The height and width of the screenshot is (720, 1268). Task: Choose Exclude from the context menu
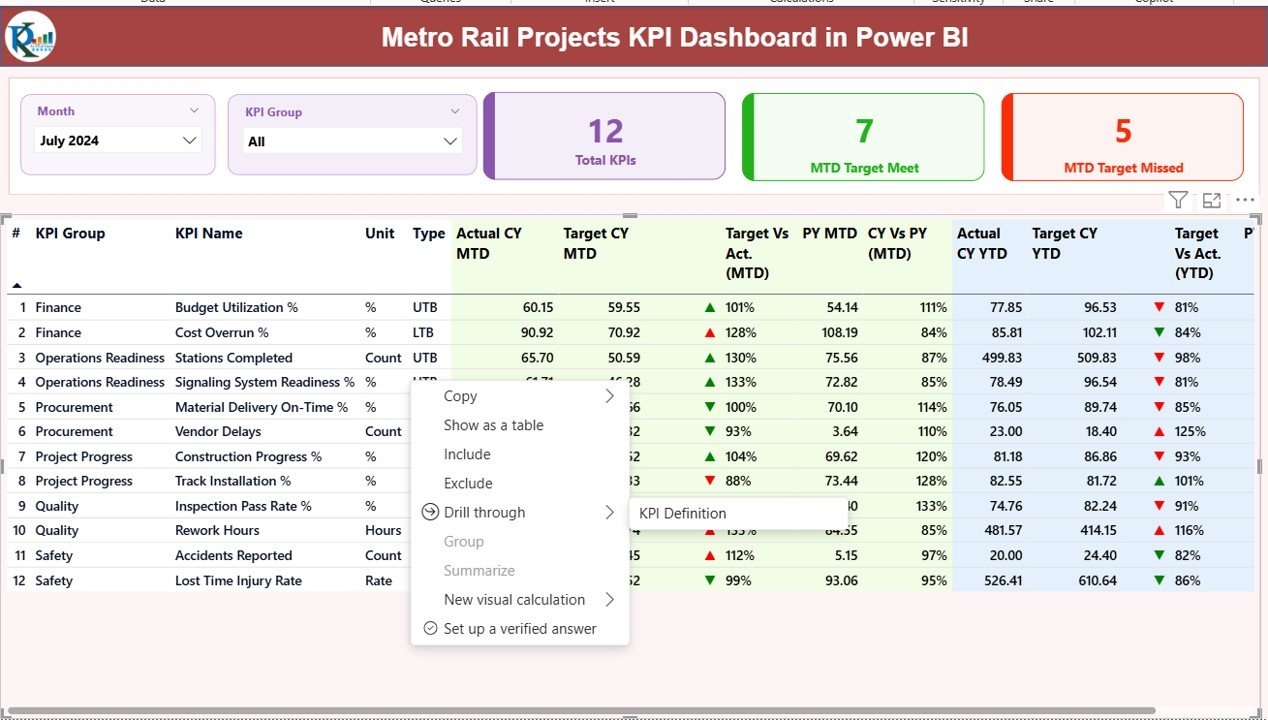click(468, 483)
